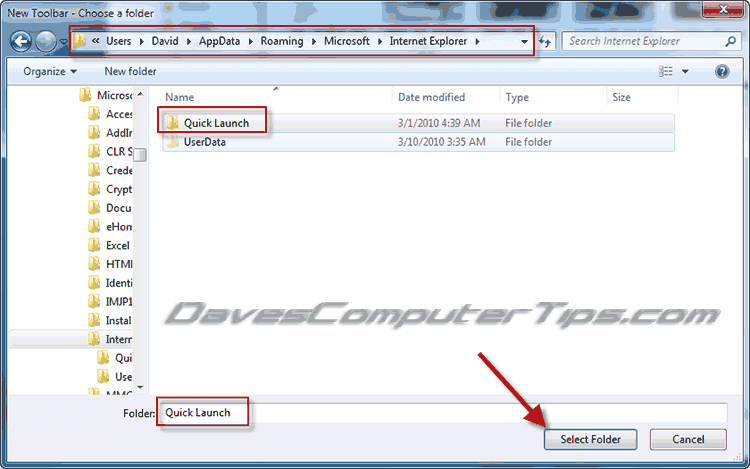Select the Qui subfolder in tree
The height and width of the screenshot is (469, 750).
tap(115, 358)
